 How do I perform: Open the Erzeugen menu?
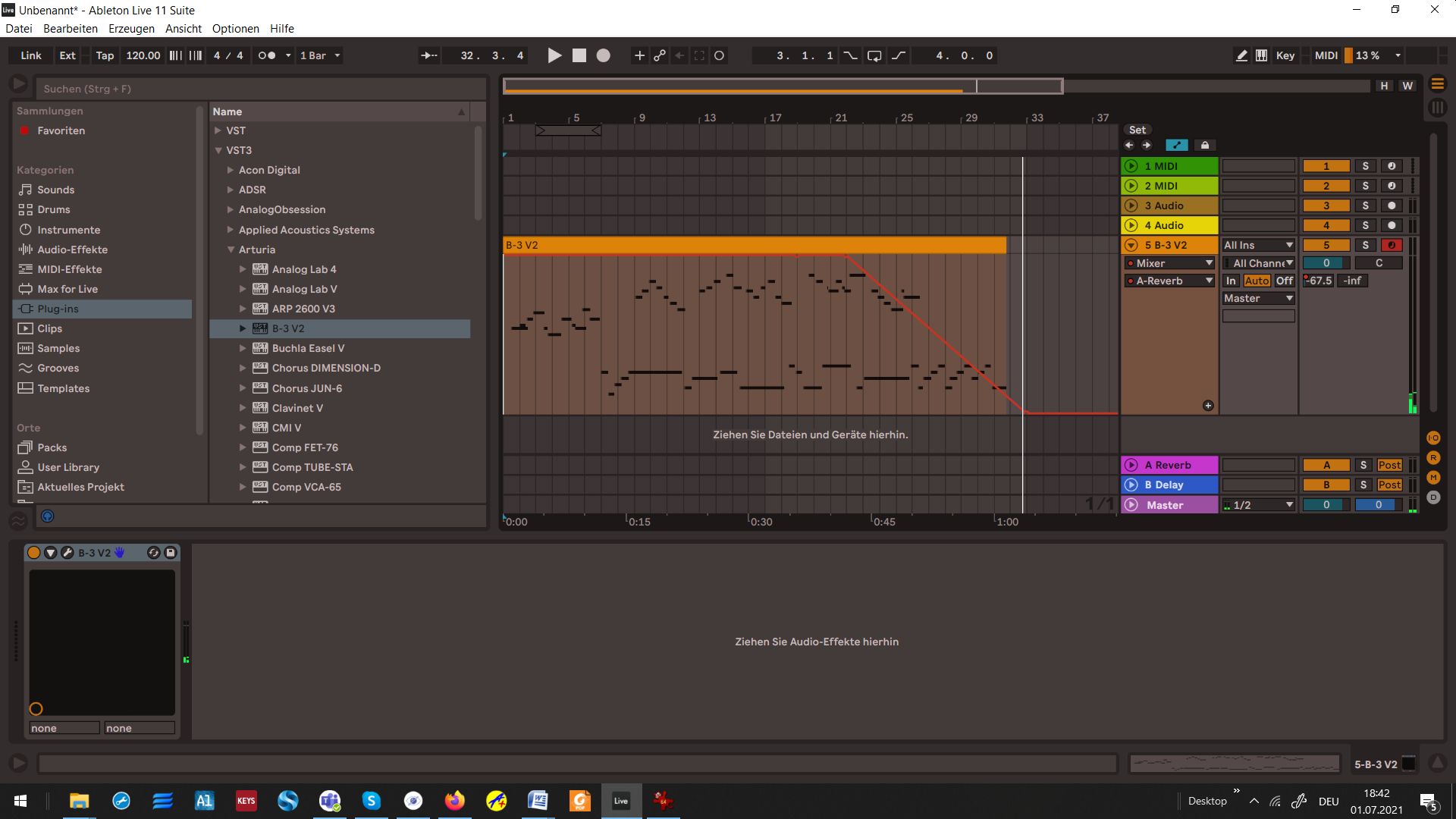pyautogui.click(x=131, y=29)
